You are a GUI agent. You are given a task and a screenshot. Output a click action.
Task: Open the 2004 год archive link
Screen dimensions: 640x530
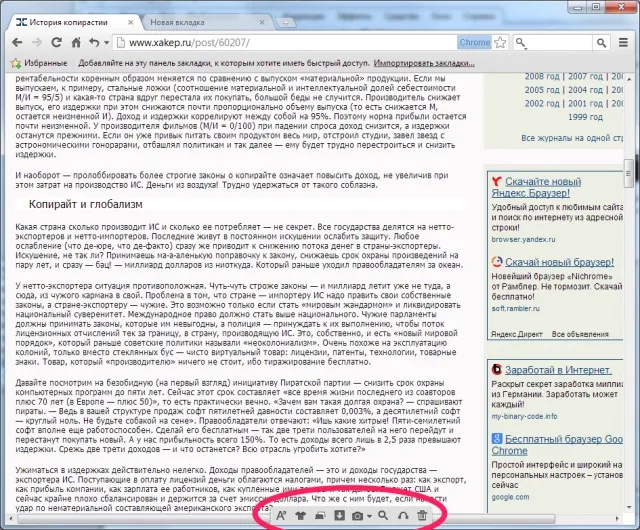pyautogui.click(x=585, y=90)
